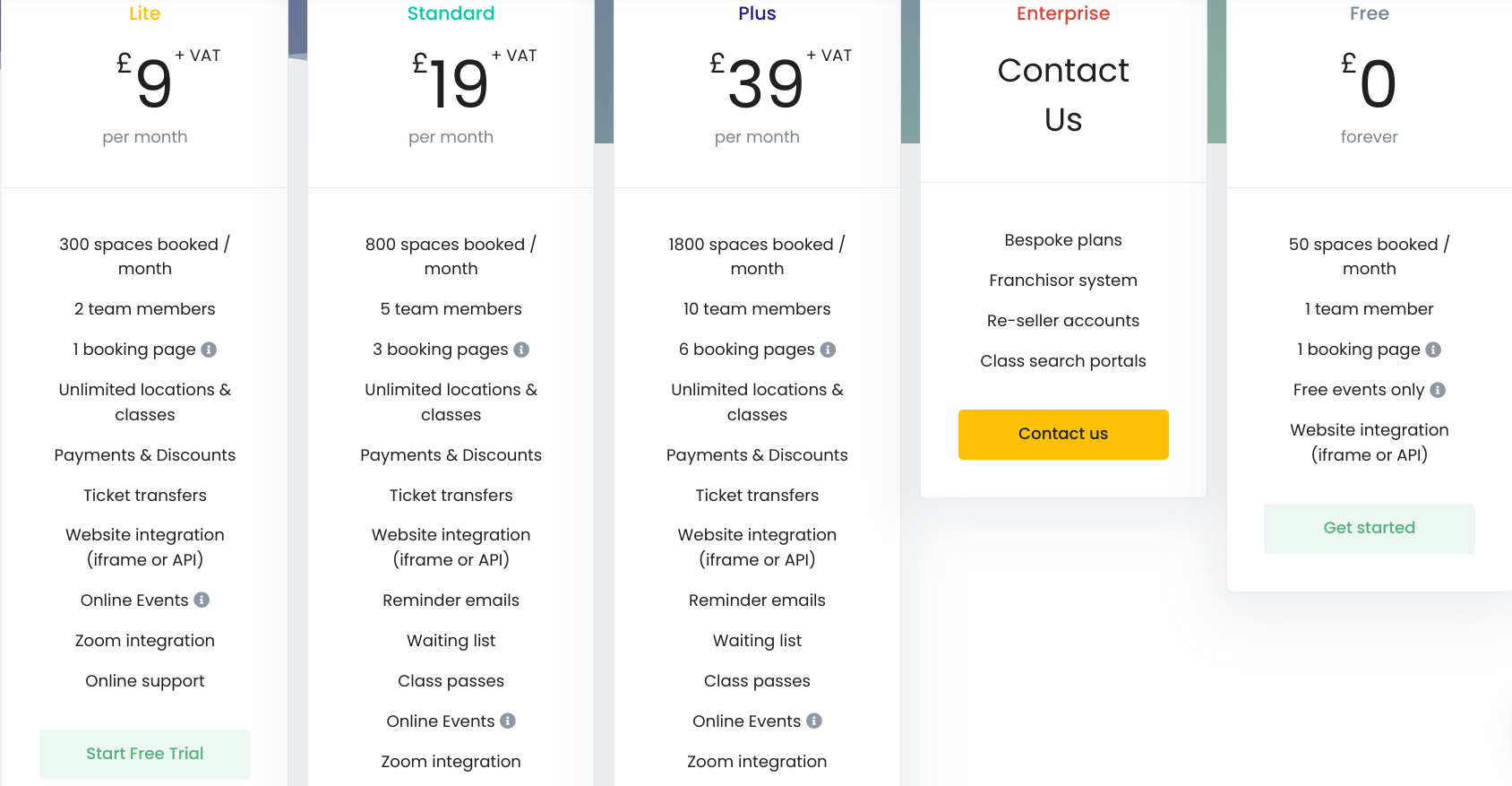Click the Start Free Trial button
The image size is (1512, 786).
[145, 754]
